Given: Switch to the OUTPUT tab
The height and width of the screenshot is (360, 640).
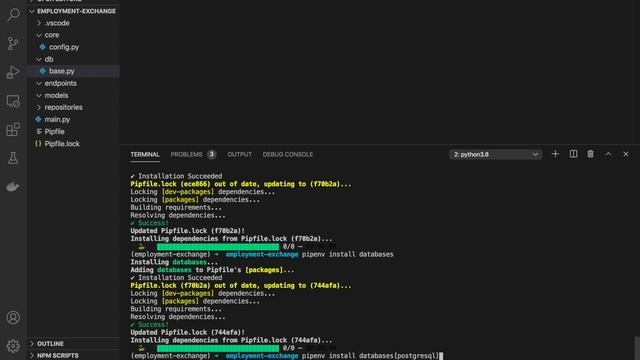Looking at the screenshot, I should coord(240,154).
